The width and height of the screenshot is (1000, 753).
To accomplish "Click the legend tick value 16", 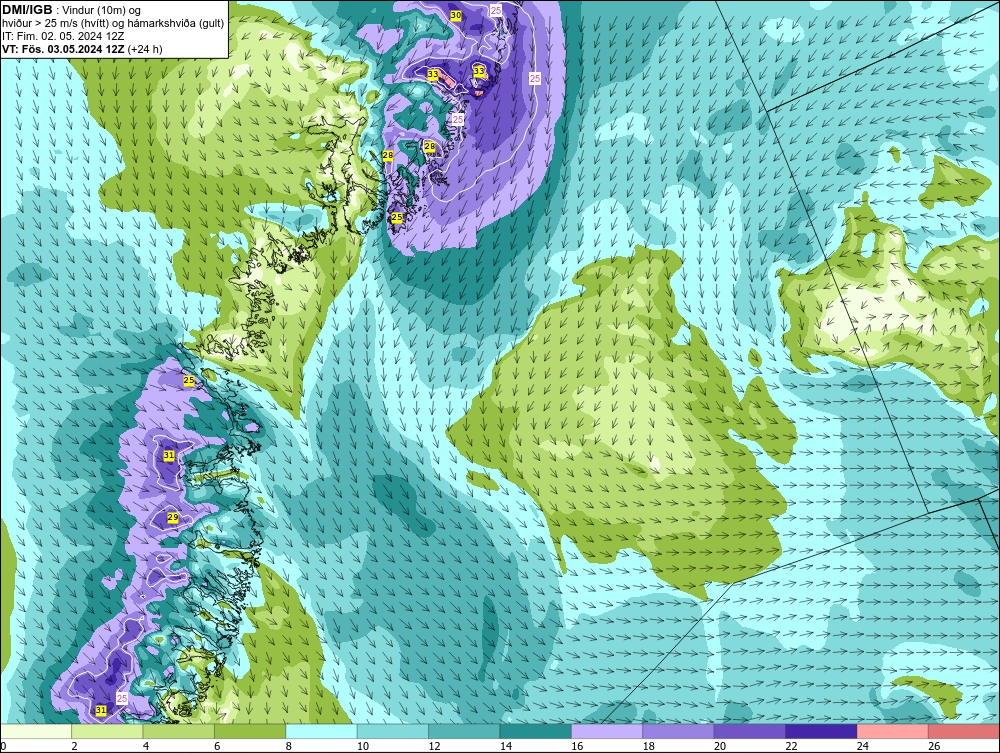I will 577,746.
